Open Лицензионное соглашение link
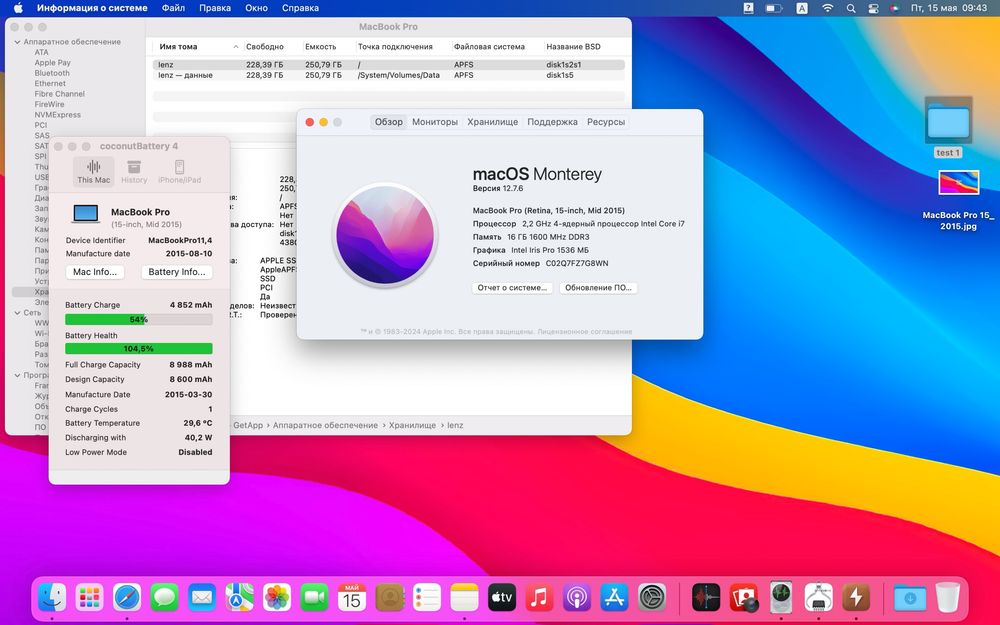The width and height of the screenshot is (1000, 625). (x=585, y=332)
